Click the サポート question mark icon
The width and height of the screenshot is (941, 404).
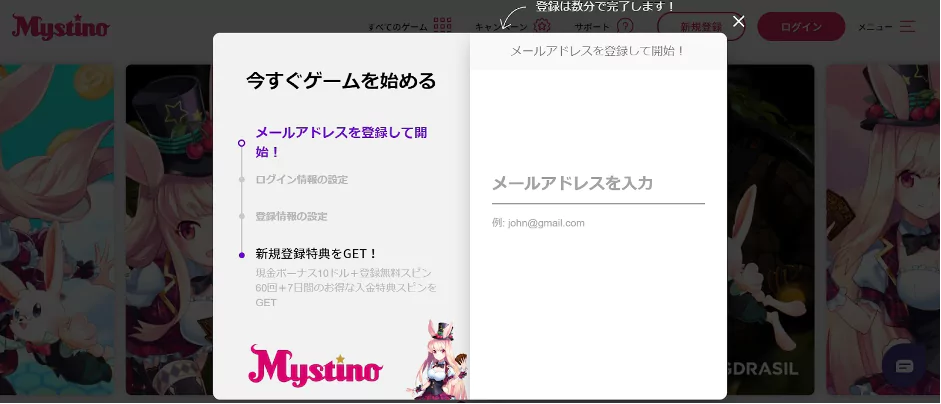(625, 26)
